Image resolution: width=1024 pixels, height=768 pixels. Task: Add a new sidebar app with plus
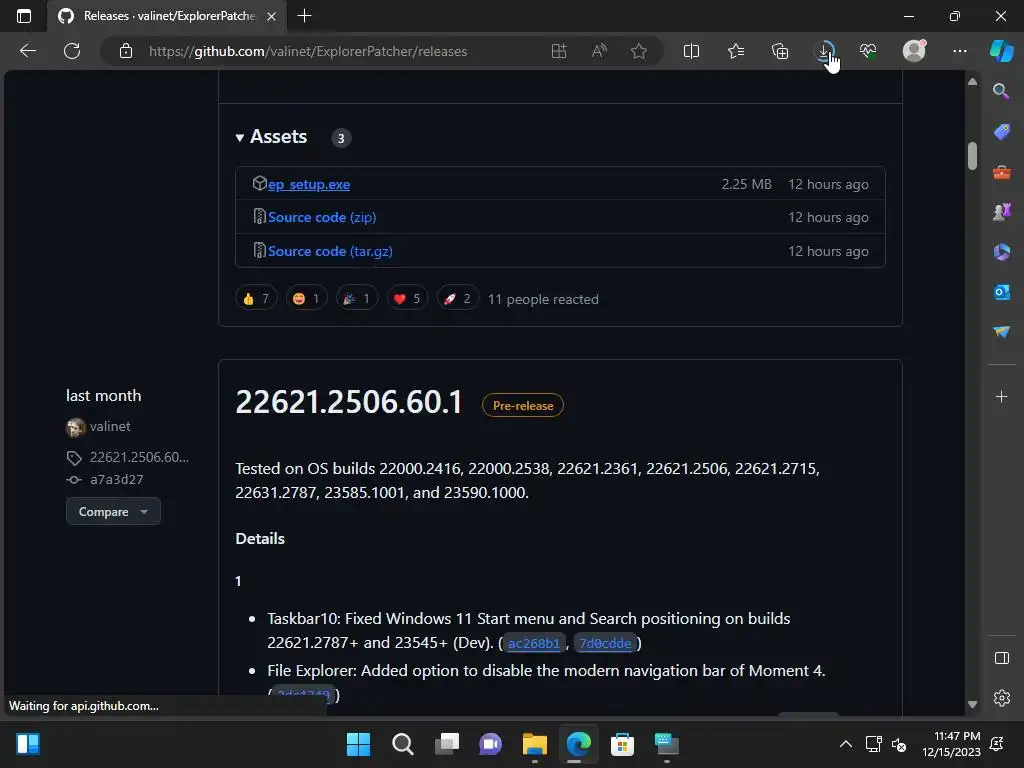coord(1001,397)
